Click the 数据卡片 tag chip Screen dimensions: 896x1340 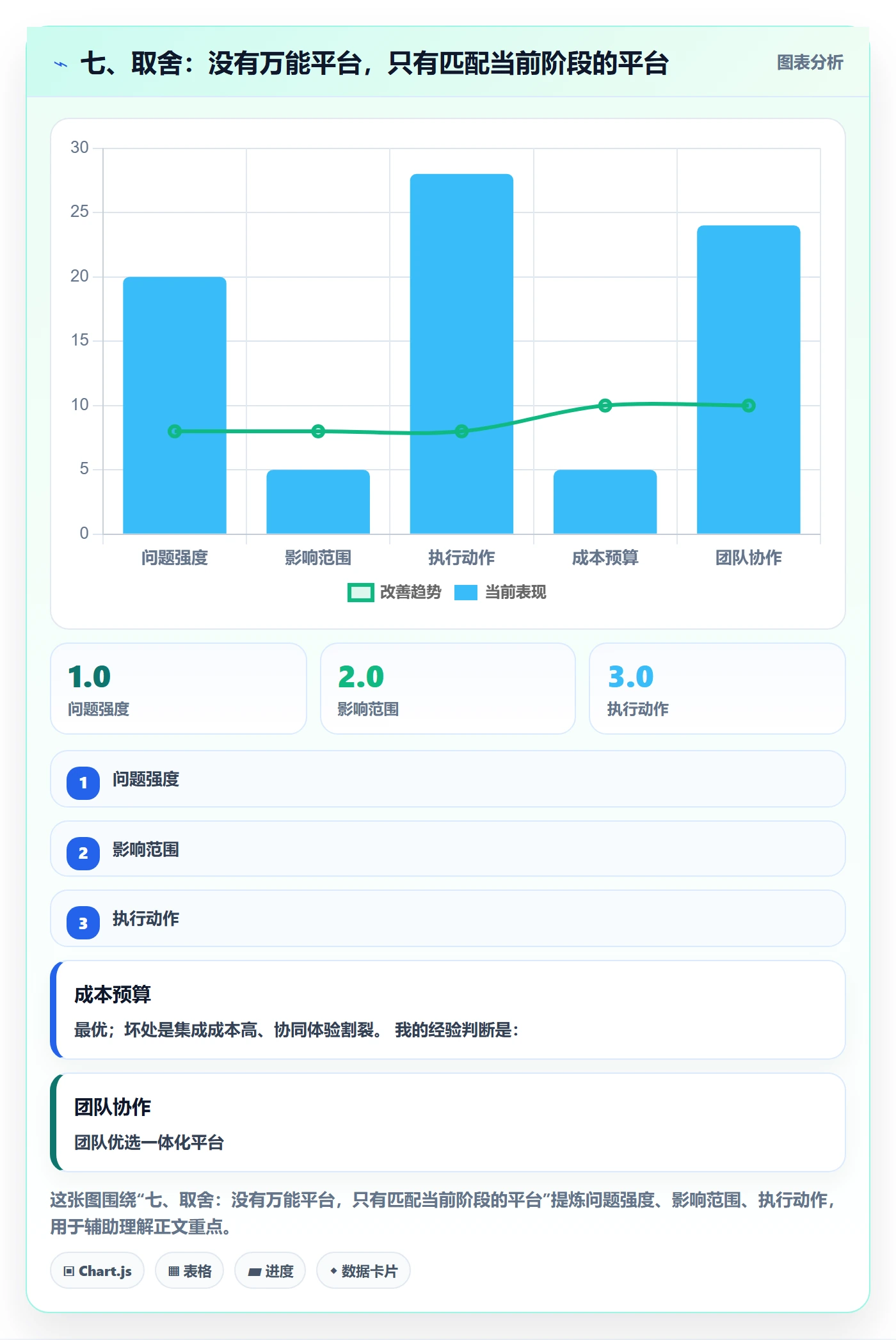point(364,1270)
